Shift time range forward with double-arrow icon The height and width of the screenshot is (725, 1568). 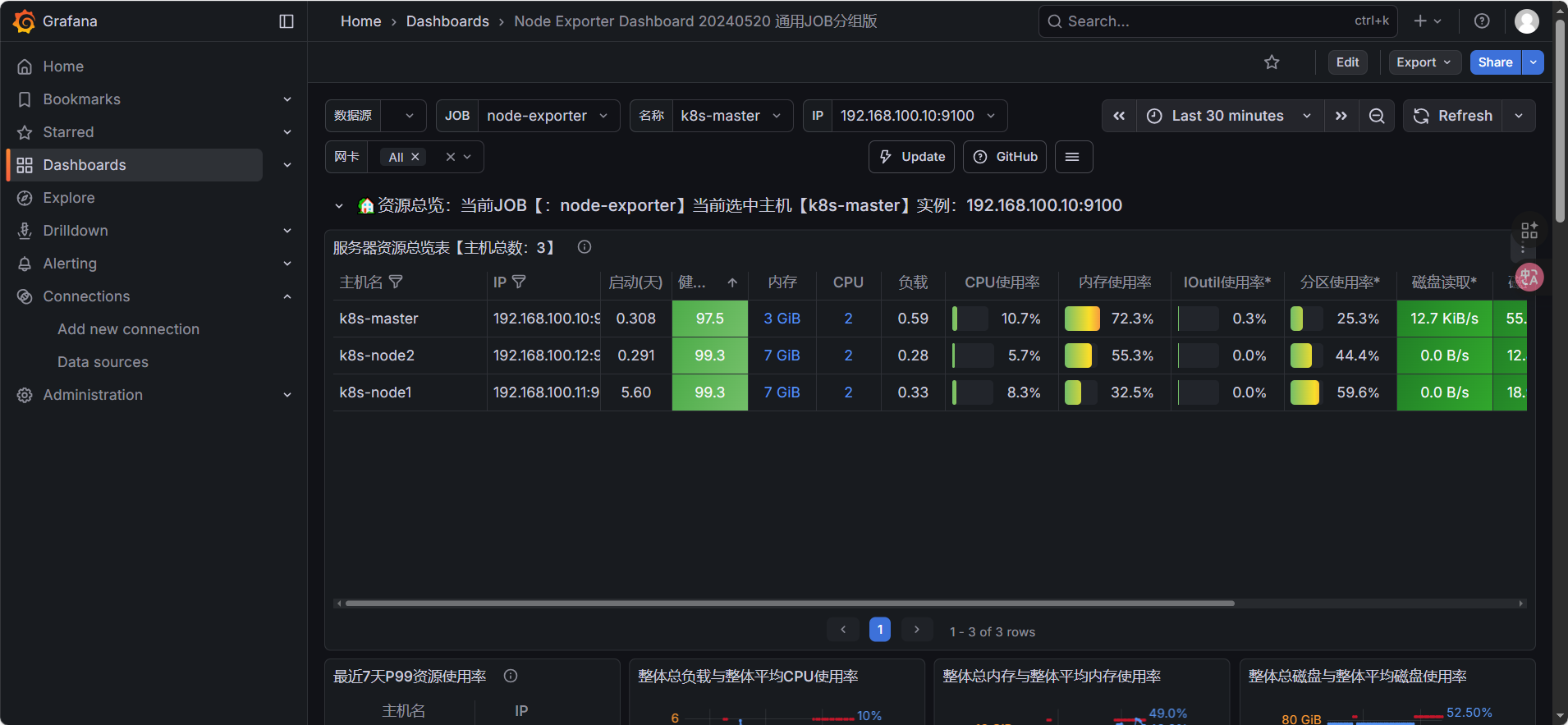1341,116
